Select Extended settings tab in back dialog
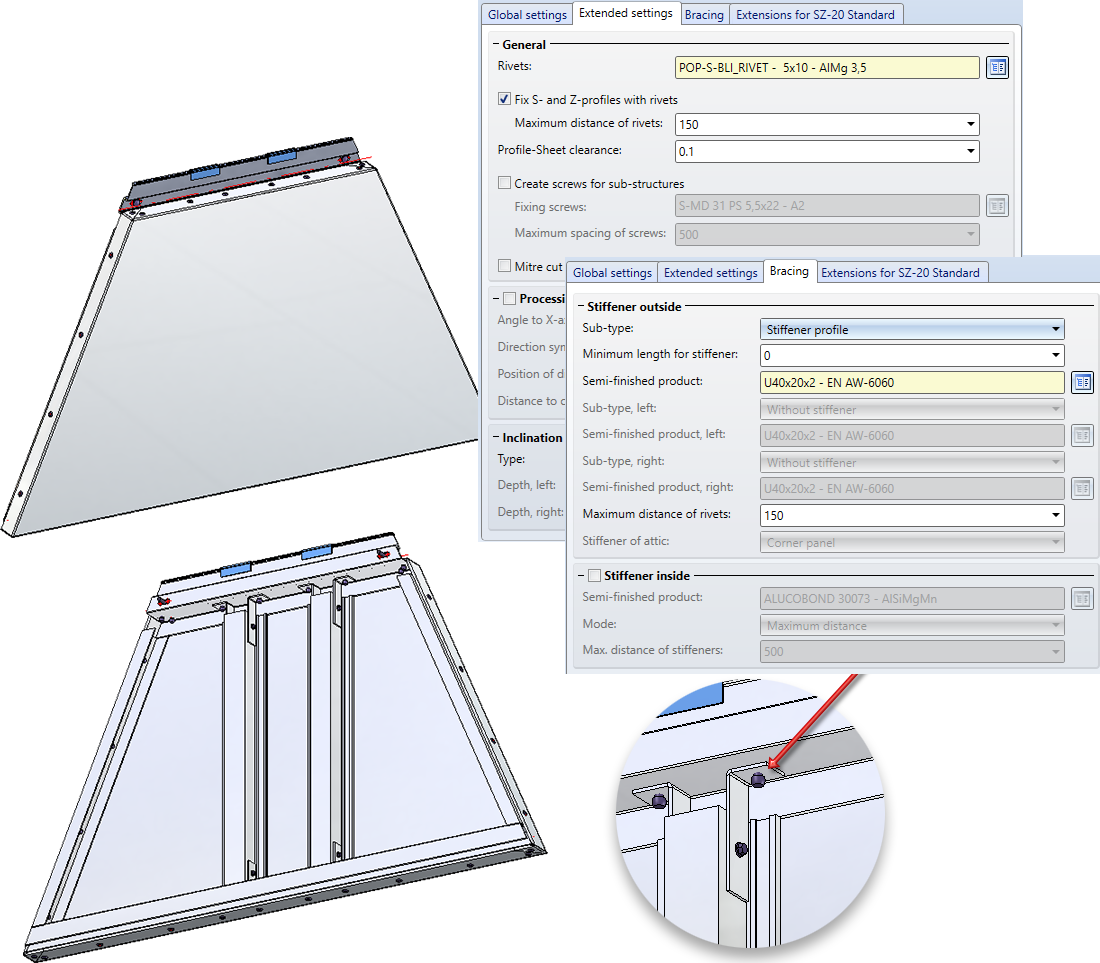Image resolution: width=1100 pixels, height=963 pixels. click(626, 13)
